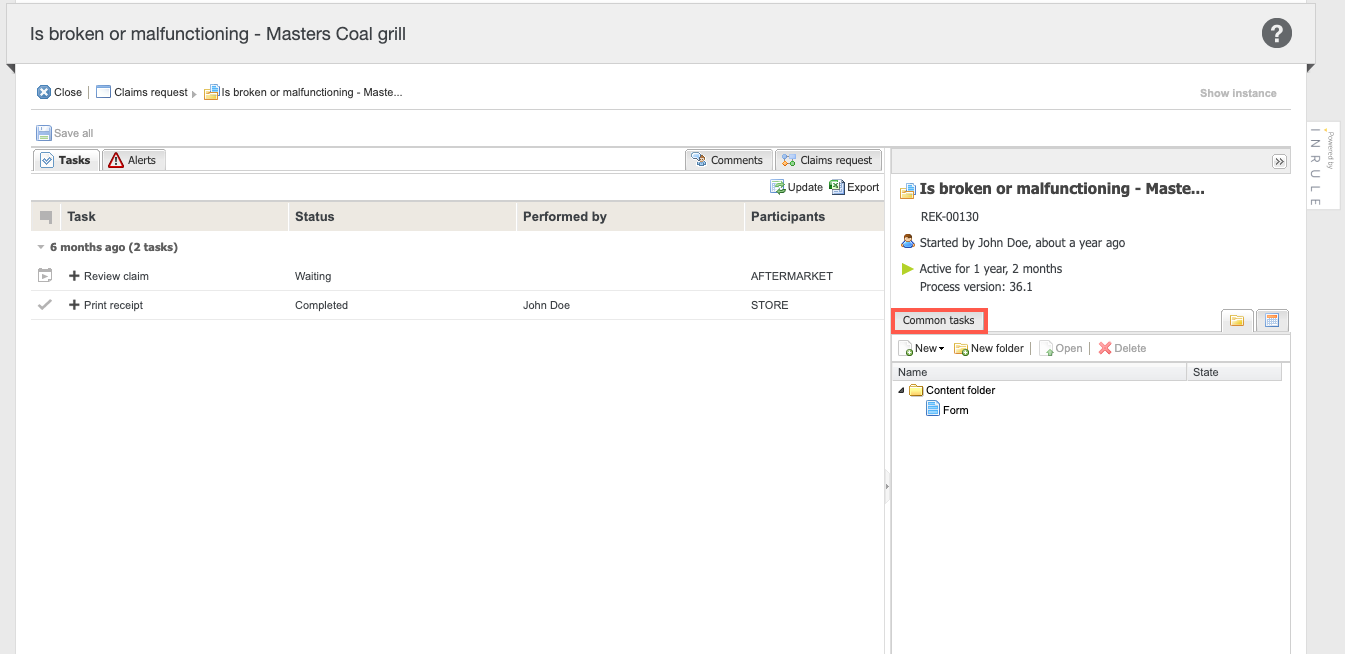
Task: Click the Close button in breadcrumb bar
Action: pos(59,92)
